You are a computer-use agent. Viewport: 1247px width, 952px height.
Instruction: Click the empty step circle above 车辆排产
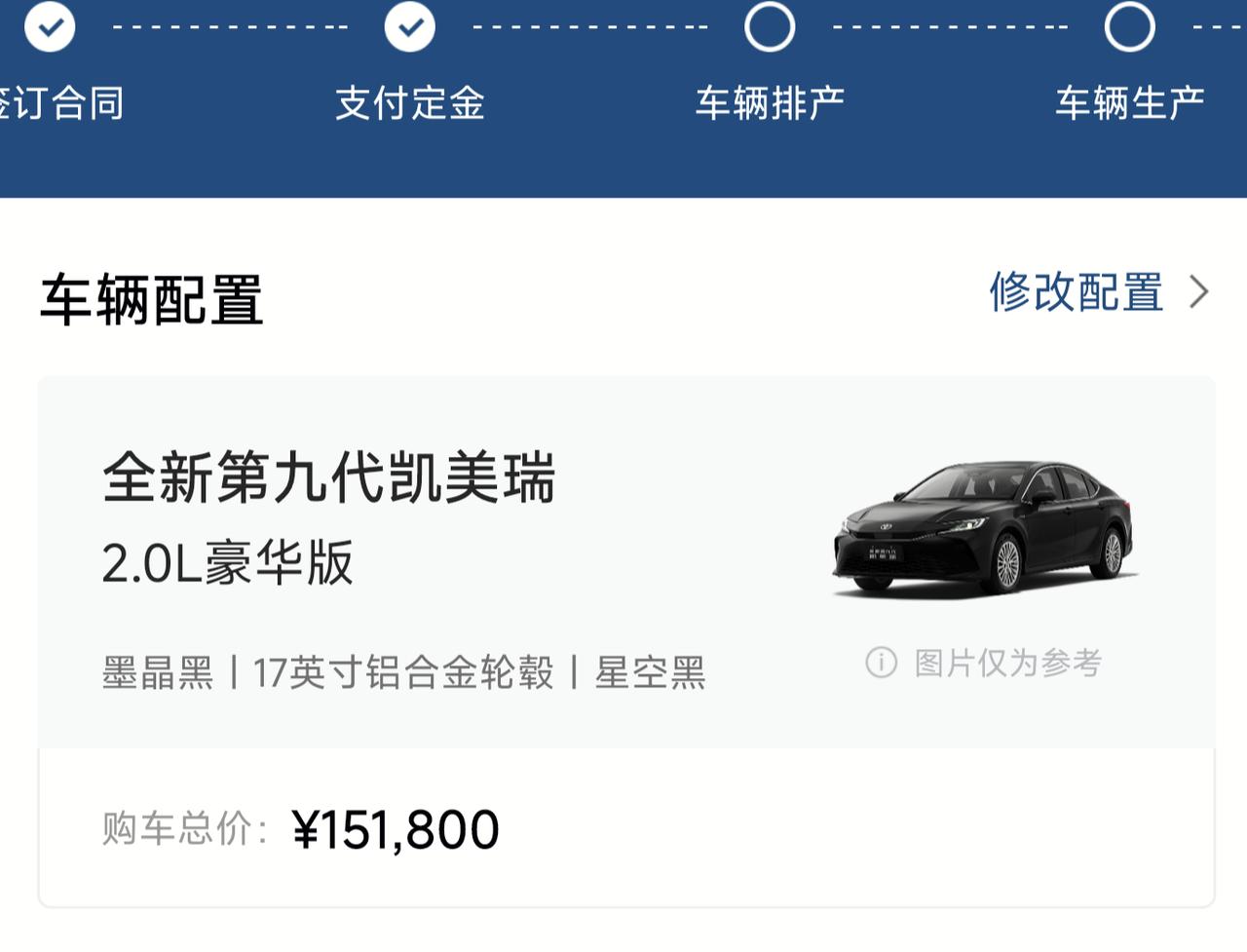click(x=770, y=27)
